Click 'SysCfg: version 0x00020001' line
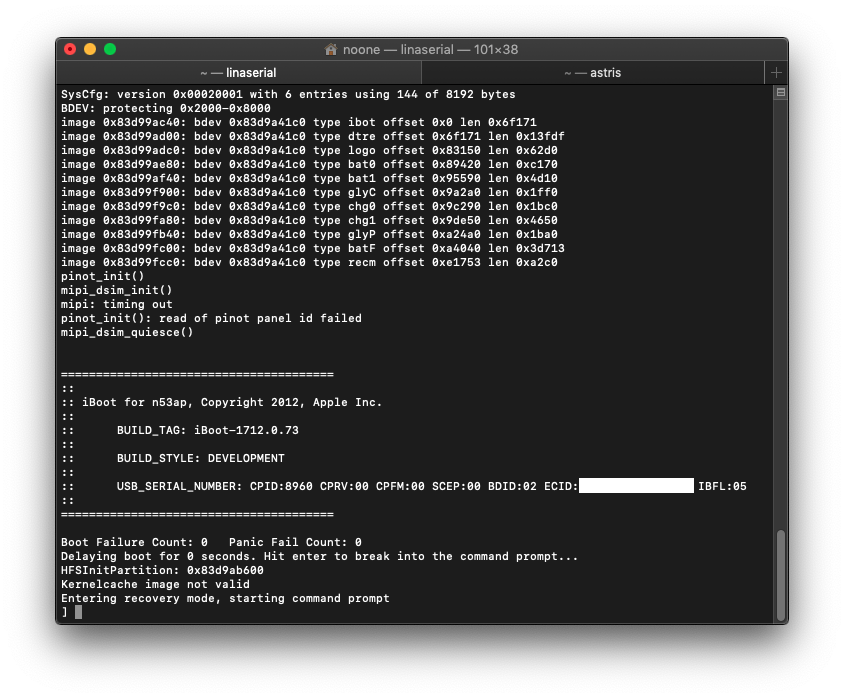The height and width of the screenshot is (698, 844). (x=288, y=94)
